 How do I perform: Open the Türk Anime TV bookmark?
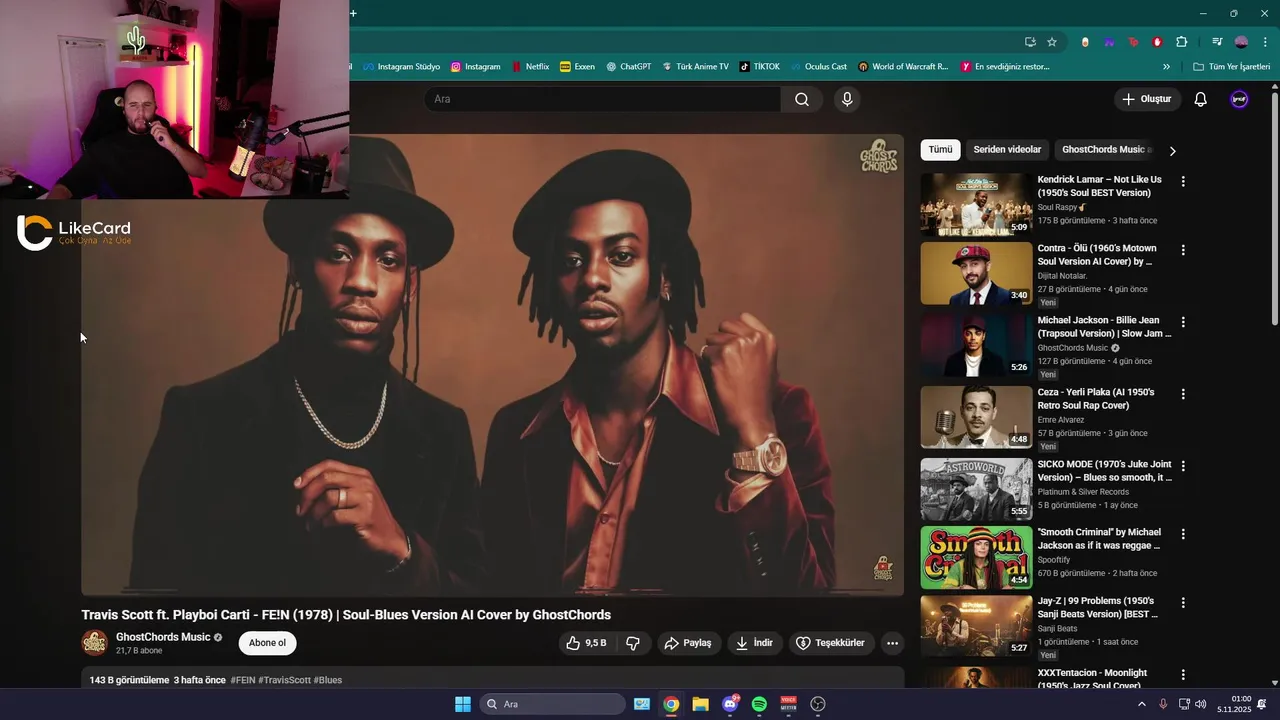tap(694, 67)
